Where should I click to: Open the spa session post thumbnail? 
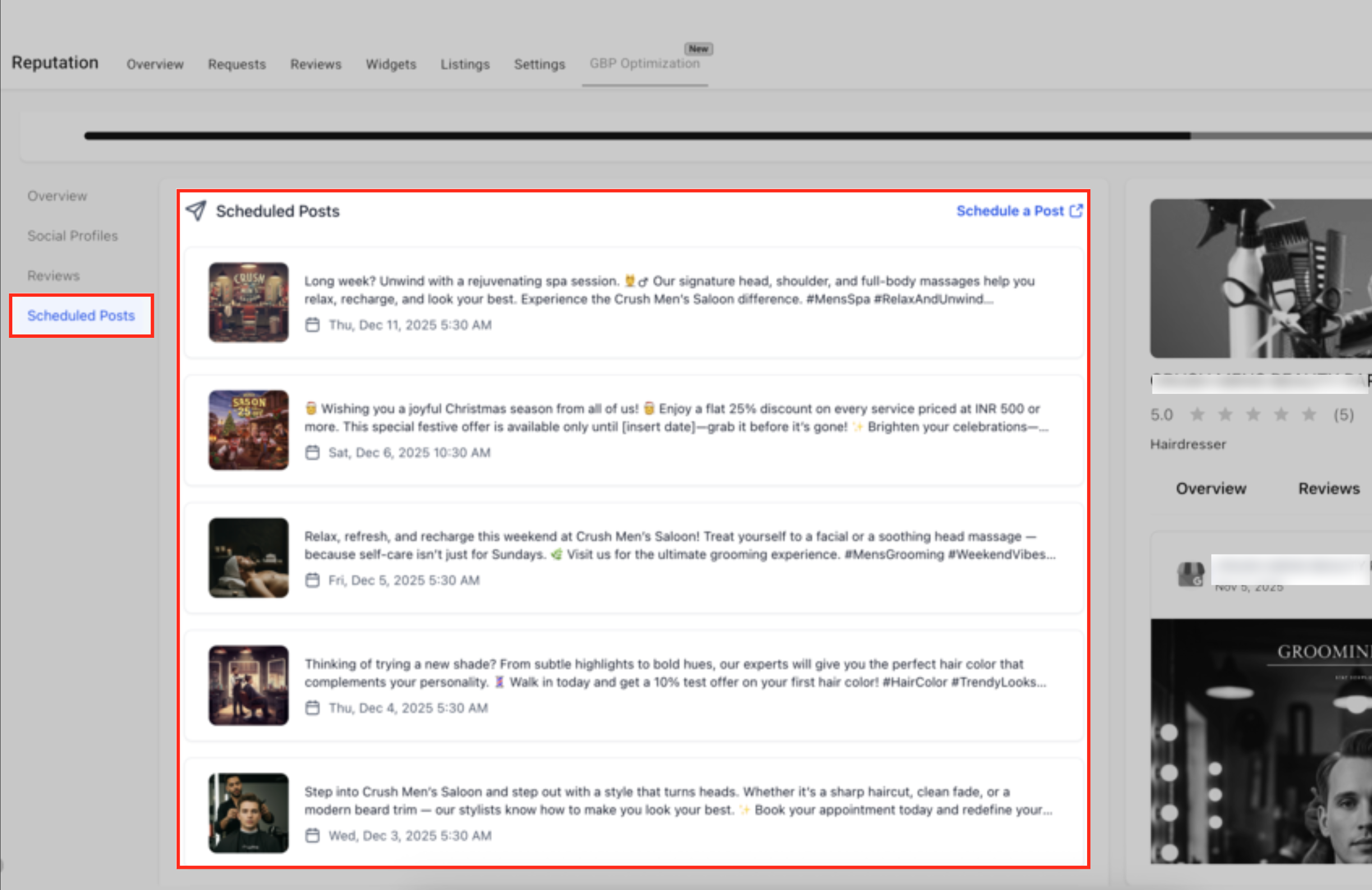coord(248,302)
